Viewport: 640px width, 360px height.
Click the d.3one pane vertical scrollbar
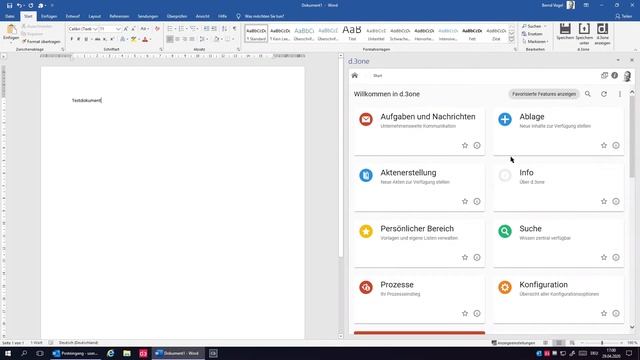[x=632, y=138]
